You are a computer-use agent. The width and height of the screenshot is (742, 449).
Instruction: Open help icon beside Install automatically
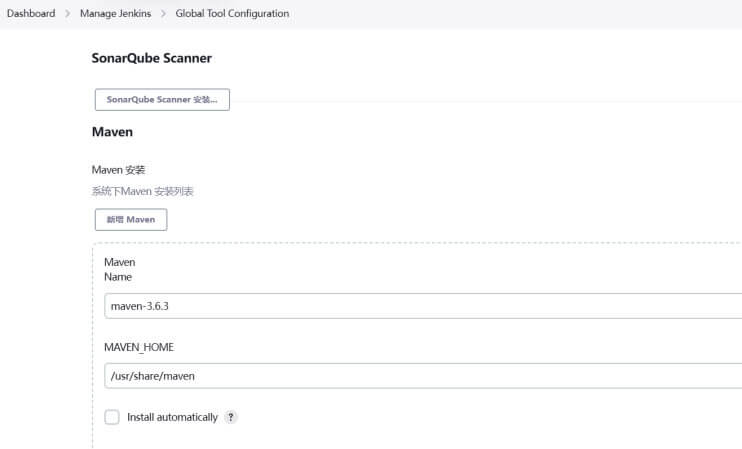pyautogui.click(x=230, y=417)
